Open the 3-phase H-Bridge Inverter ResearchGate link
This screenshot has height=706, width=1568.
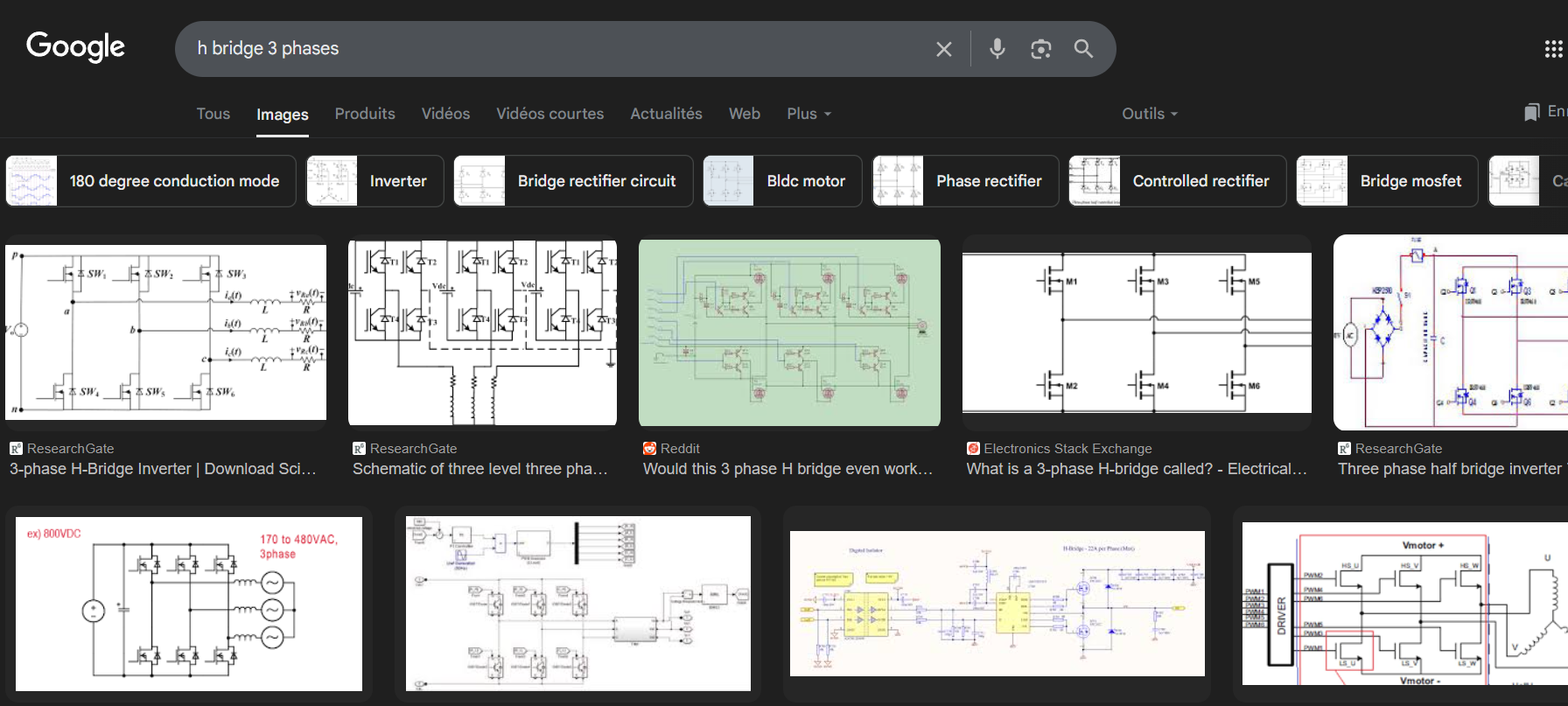coord(163,469)
